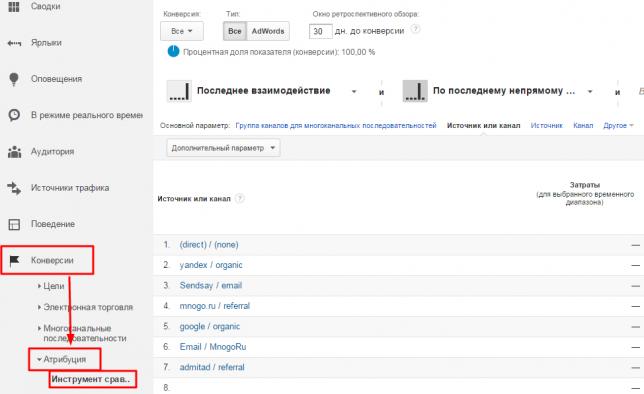Select the real-time clock icon

pyautogui.click(x=14, y=115)
